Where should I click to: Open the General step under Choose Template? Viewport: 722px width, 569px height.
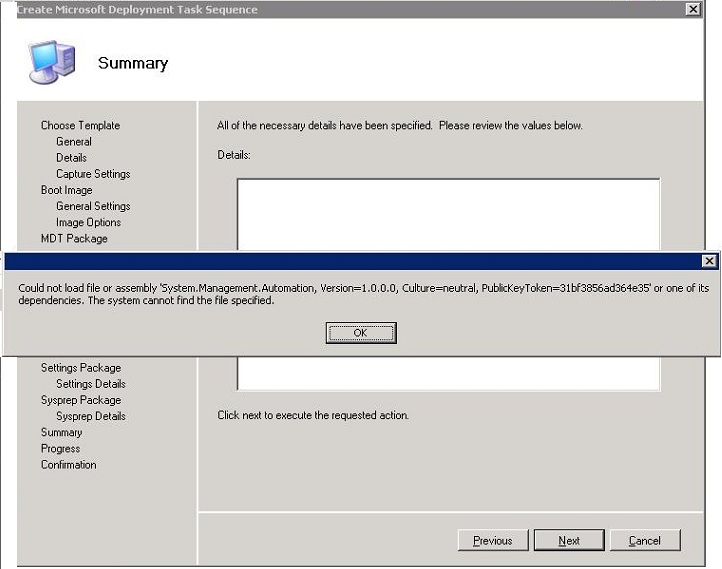tap(74, 142)
